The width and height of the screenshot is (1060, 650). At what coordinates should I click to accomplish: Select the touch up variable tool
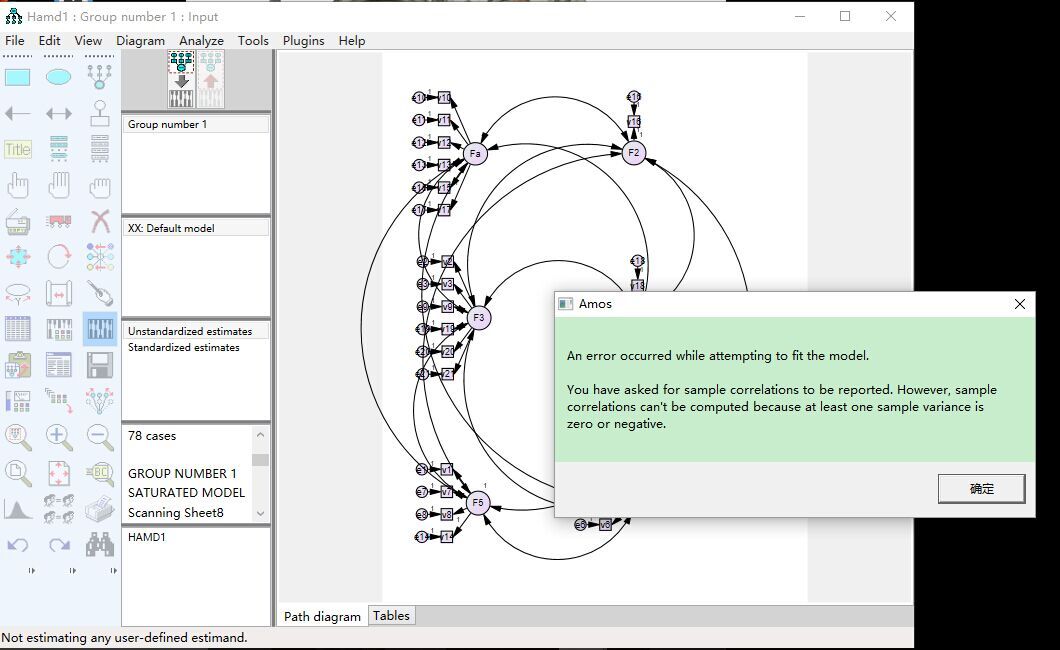click(100, 293)
